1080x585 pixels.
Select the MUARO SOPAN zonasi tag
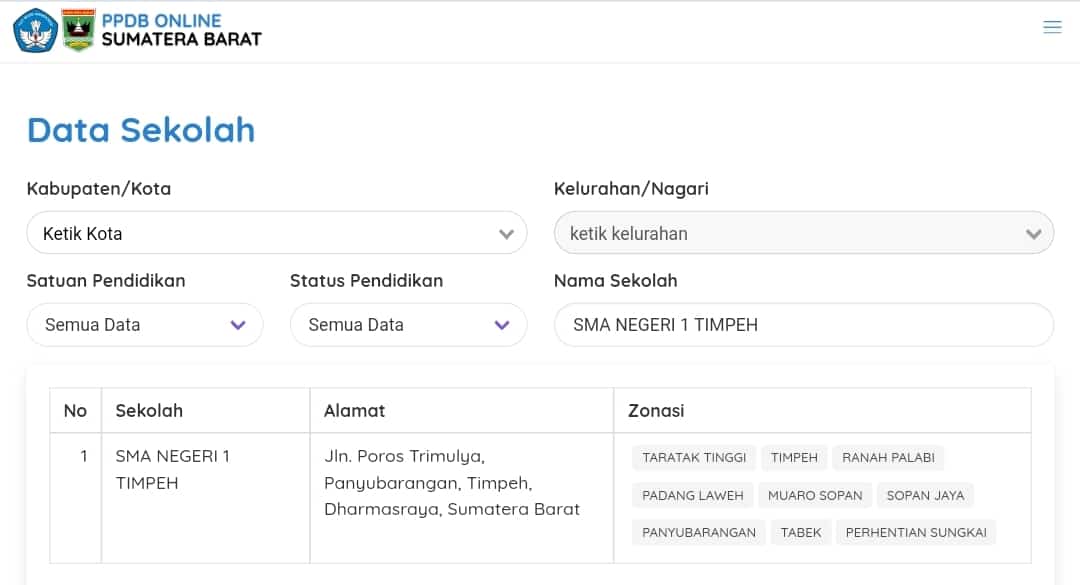point(815,495)
